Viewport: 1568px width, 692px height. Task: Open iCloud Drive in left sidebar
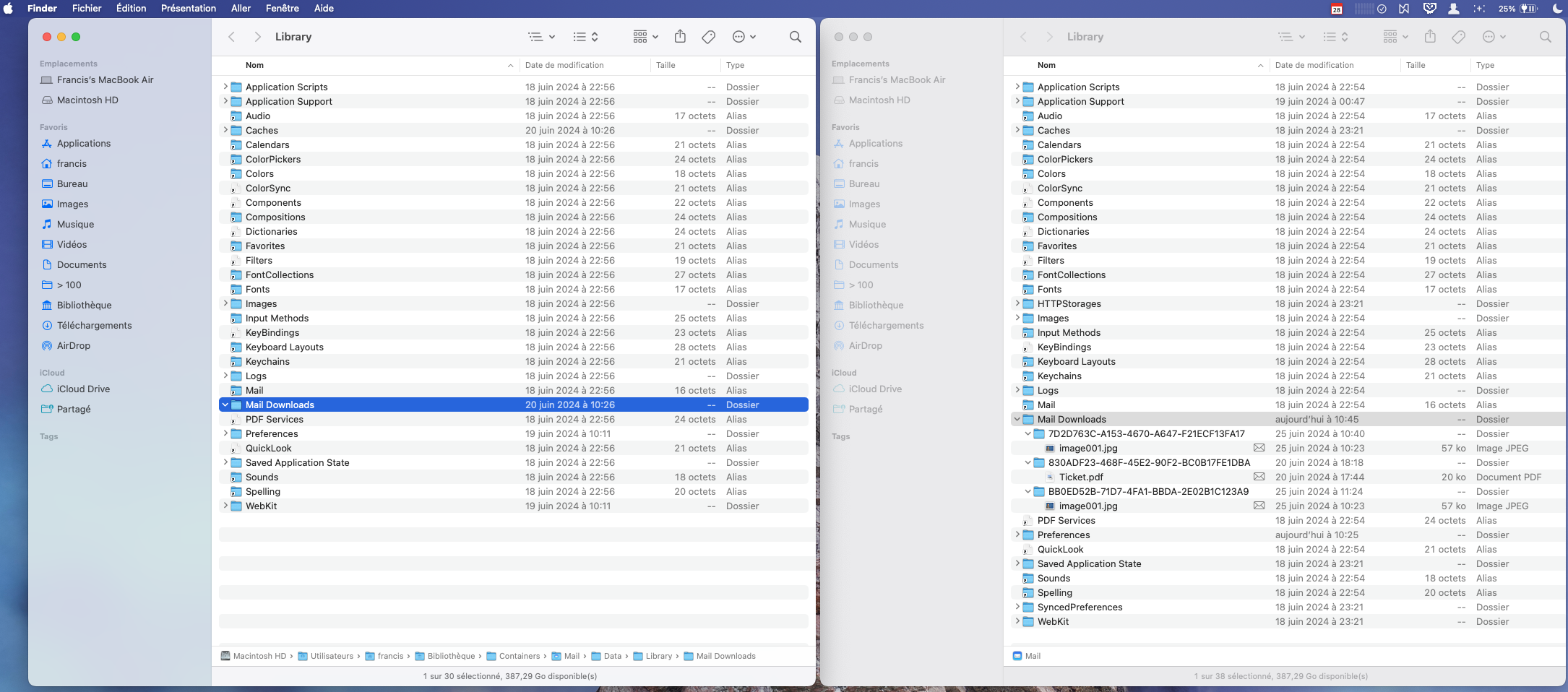[83, 389]
